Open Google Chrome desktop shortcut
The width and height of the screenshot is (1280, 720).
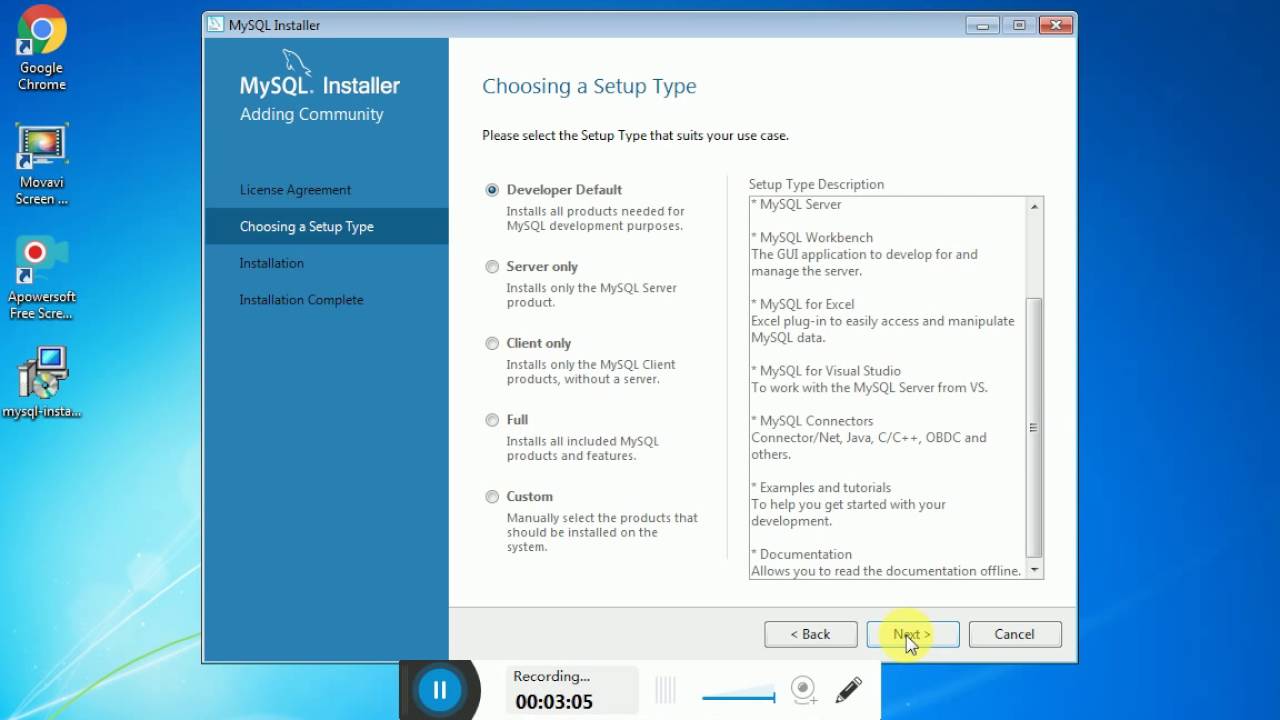point(41,48)
